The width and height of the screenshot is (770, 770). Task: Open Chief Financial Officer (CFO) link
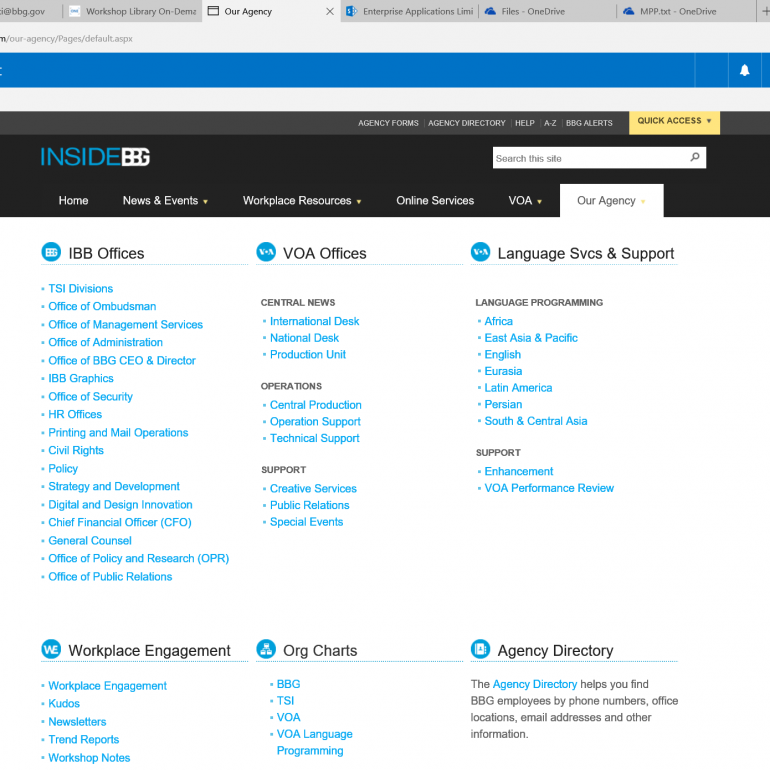[120, 522]
